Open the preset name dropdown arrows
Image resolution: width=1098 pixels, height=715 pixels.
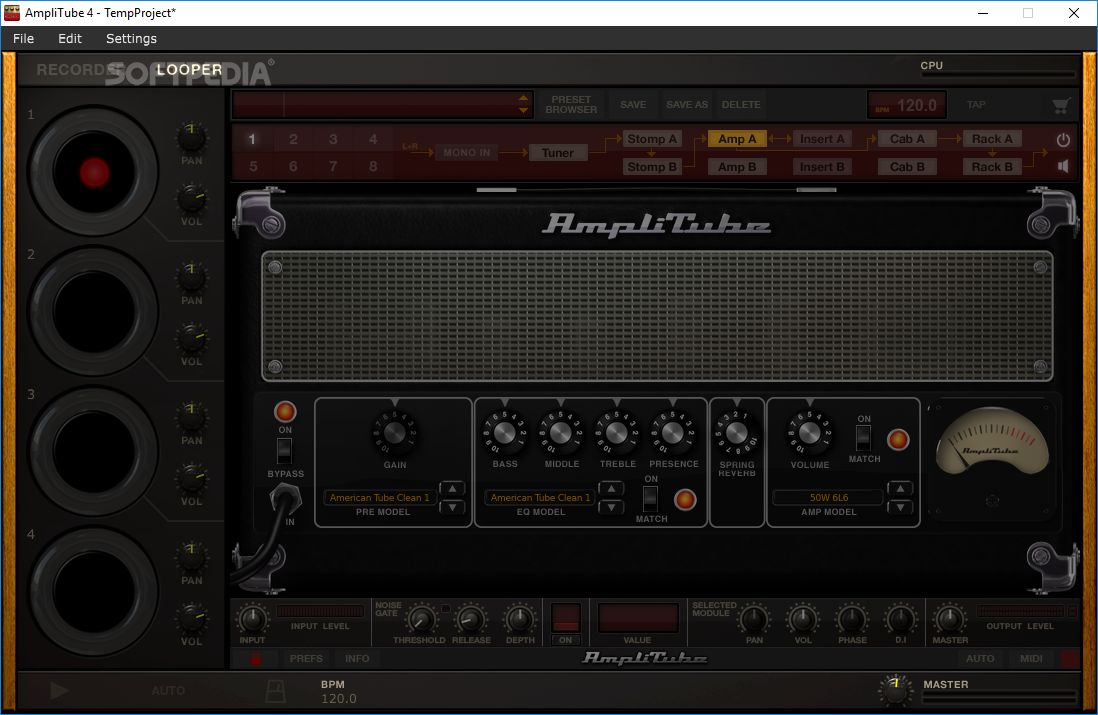tap(523, 104)
